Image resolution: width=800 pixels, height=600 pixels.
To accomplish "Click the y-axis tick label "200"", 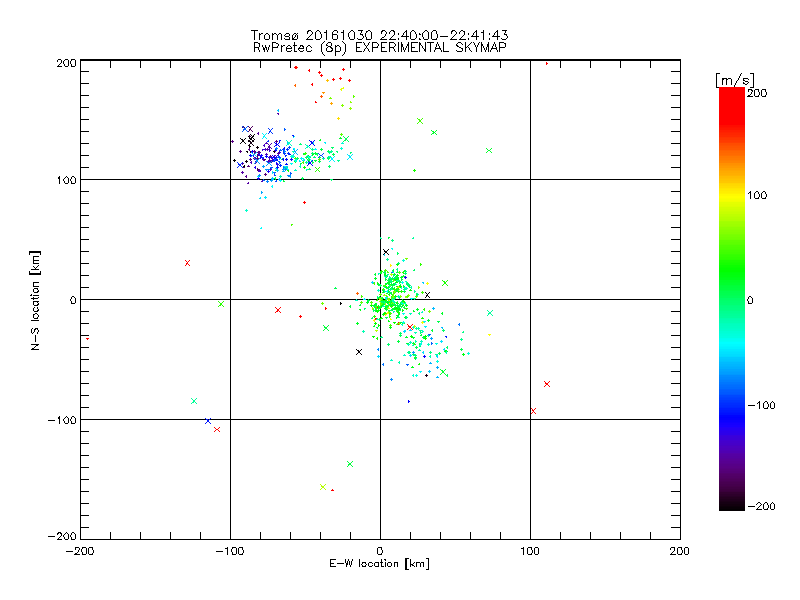I will point(66,63).
